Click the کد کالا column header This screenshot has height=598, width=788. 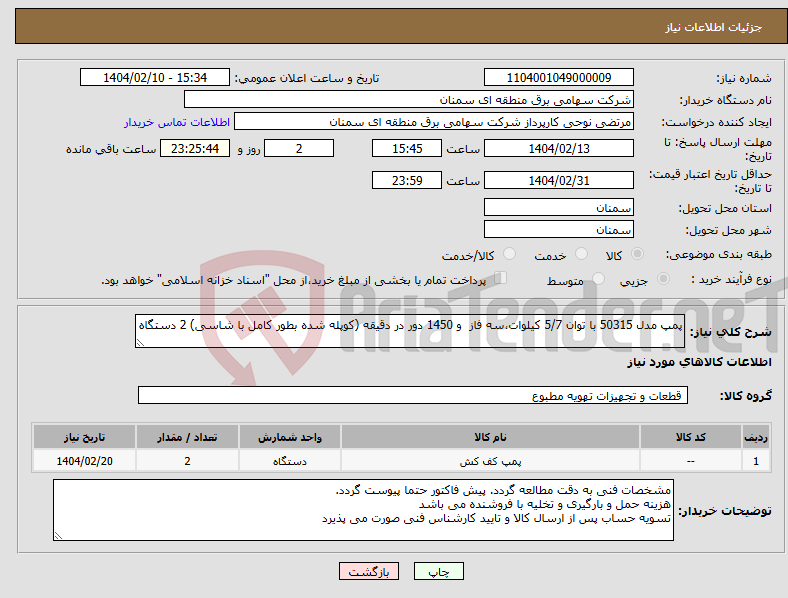(691, 437)
